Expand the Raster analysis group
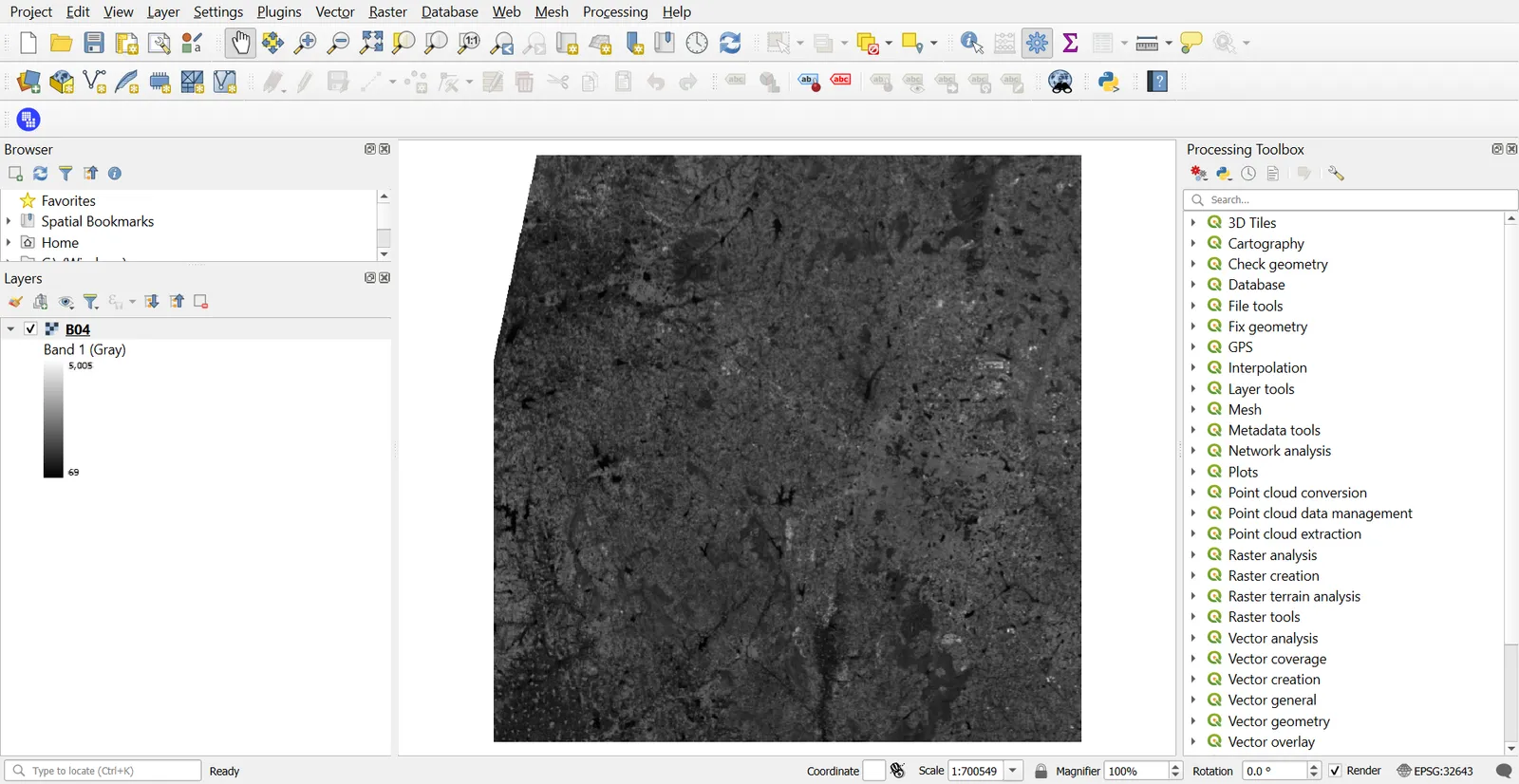 [x=1193, y=555]
